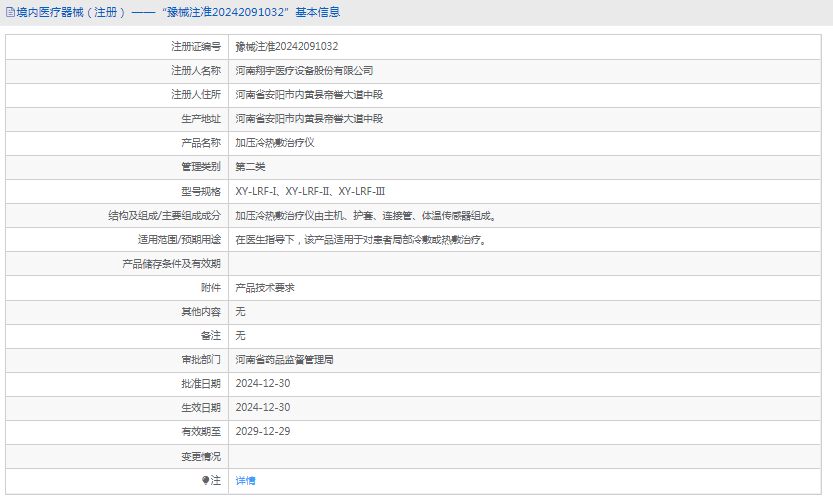Viewport: 833px width, 503px height.
Task: Click the 管理类别 row label
Action: 201,167
